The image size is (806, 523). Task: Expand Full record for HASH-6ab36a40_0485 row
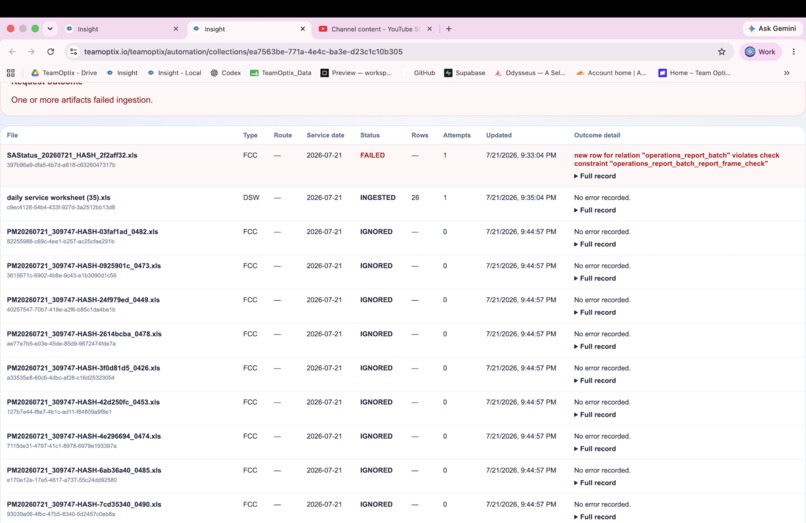[x=595, y=482]
